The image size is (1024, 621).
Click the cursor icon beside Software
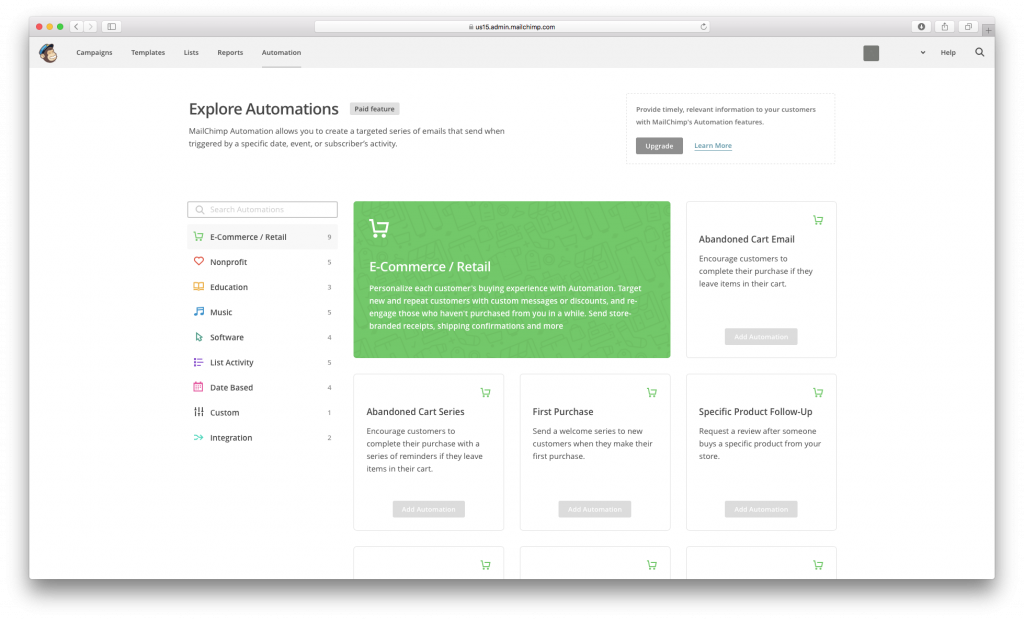coord(199,337)
